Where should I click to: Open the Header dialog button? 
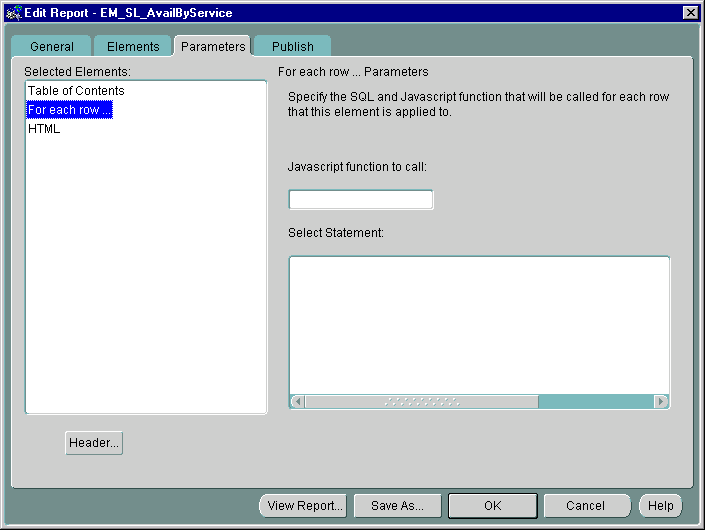(x=94, y=443)
